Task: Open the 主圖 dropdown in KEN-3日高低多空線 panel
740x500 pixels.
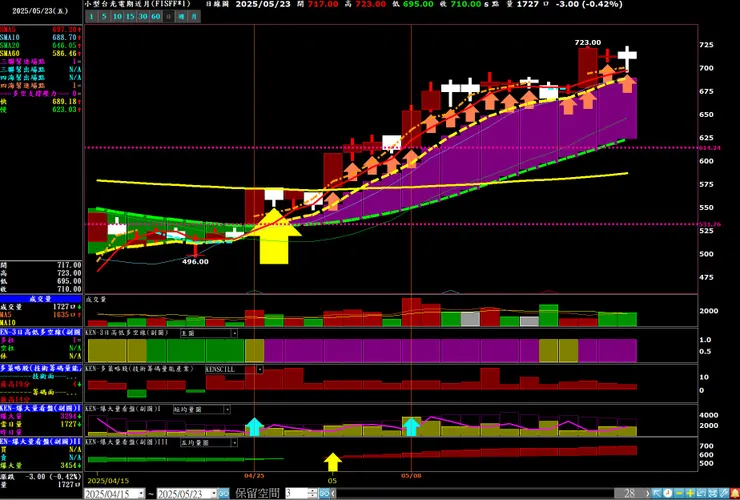Action: pos(234,333)
